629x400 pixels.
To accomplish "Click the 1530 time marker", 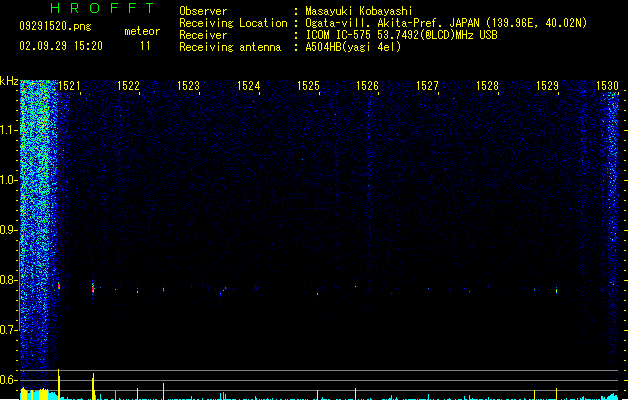I will (x=607, y=86).
